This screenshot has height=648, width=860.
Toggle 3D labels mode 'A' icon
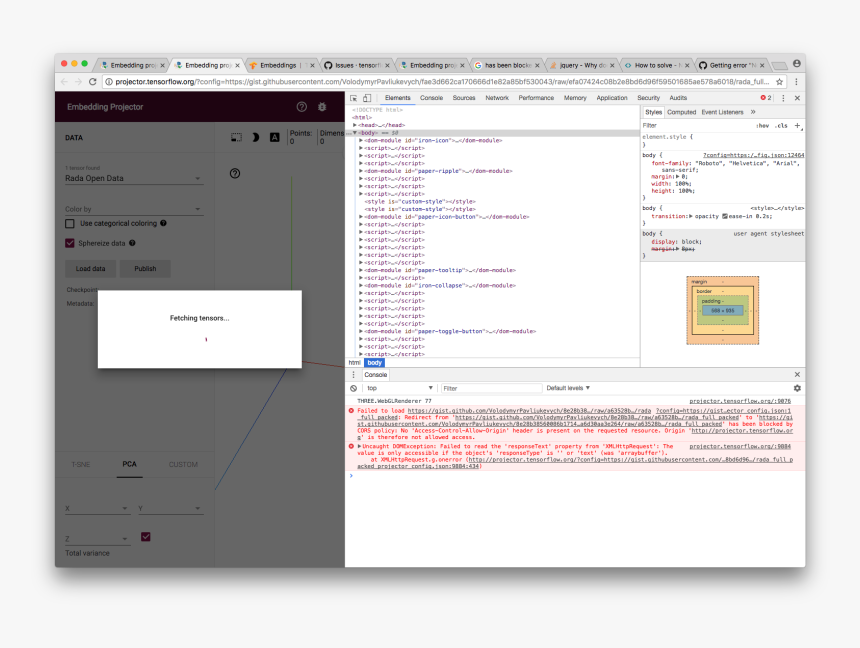(275, 137)
